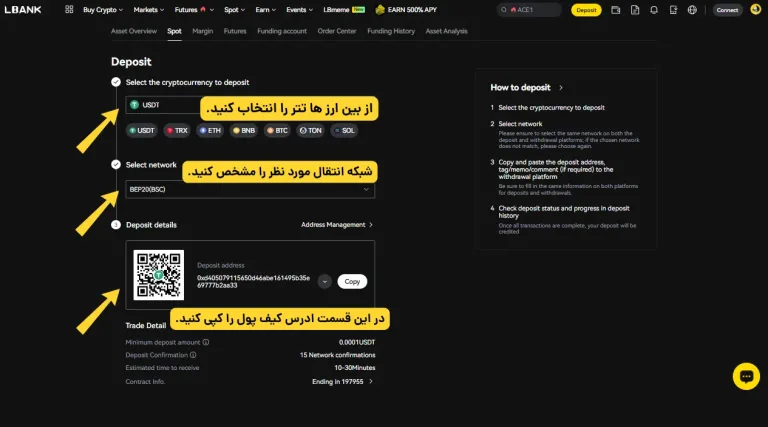Switch to the Funding account tab
The image size is (768, 427).
click(282, 31)
